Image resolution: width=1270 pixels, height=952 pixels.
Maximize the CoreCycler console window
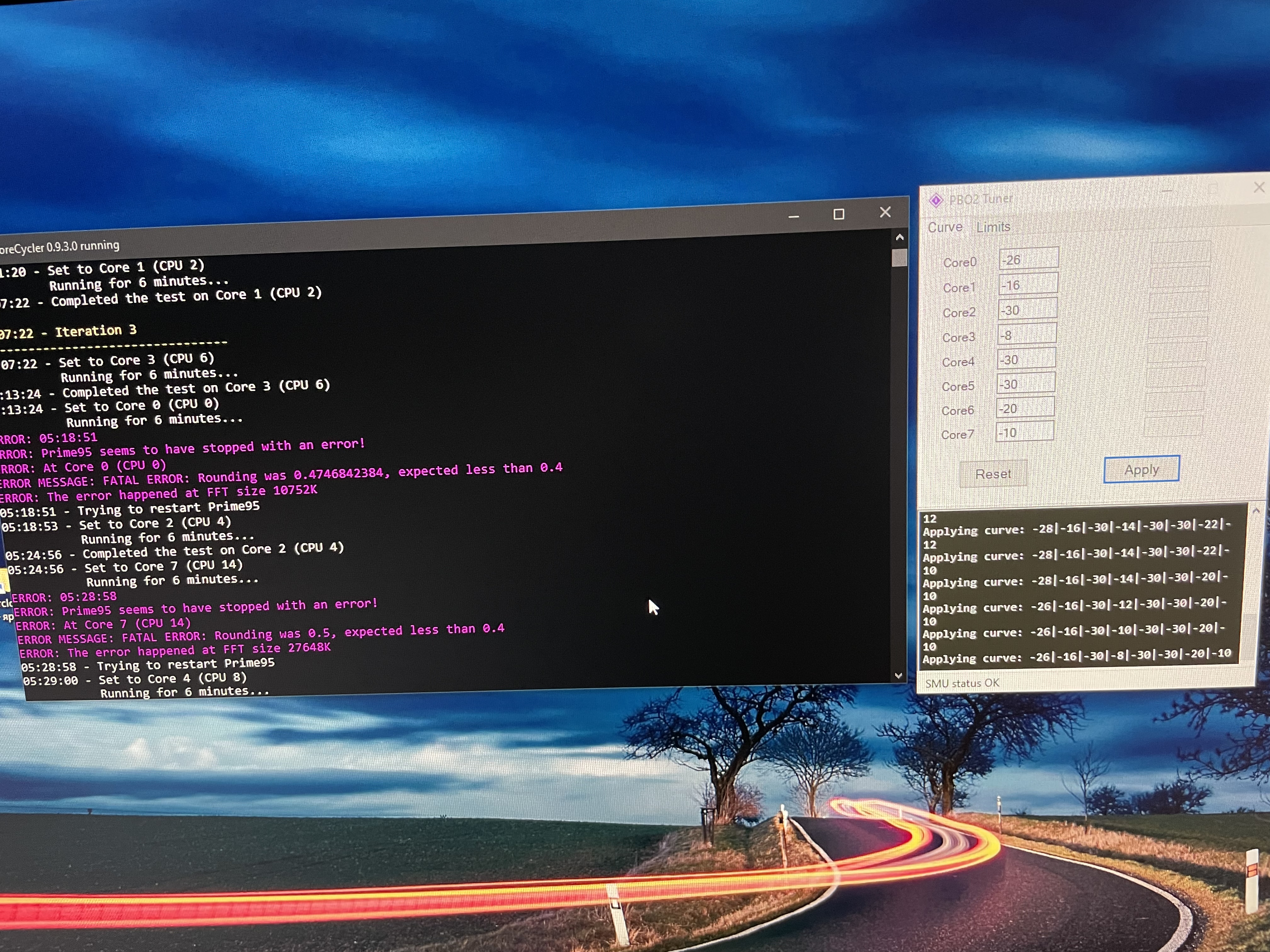coord(839,215)
